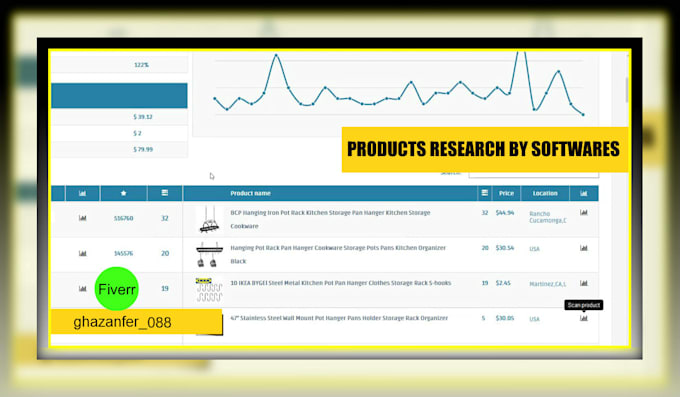Sort table by Location header

pos(545,193)
